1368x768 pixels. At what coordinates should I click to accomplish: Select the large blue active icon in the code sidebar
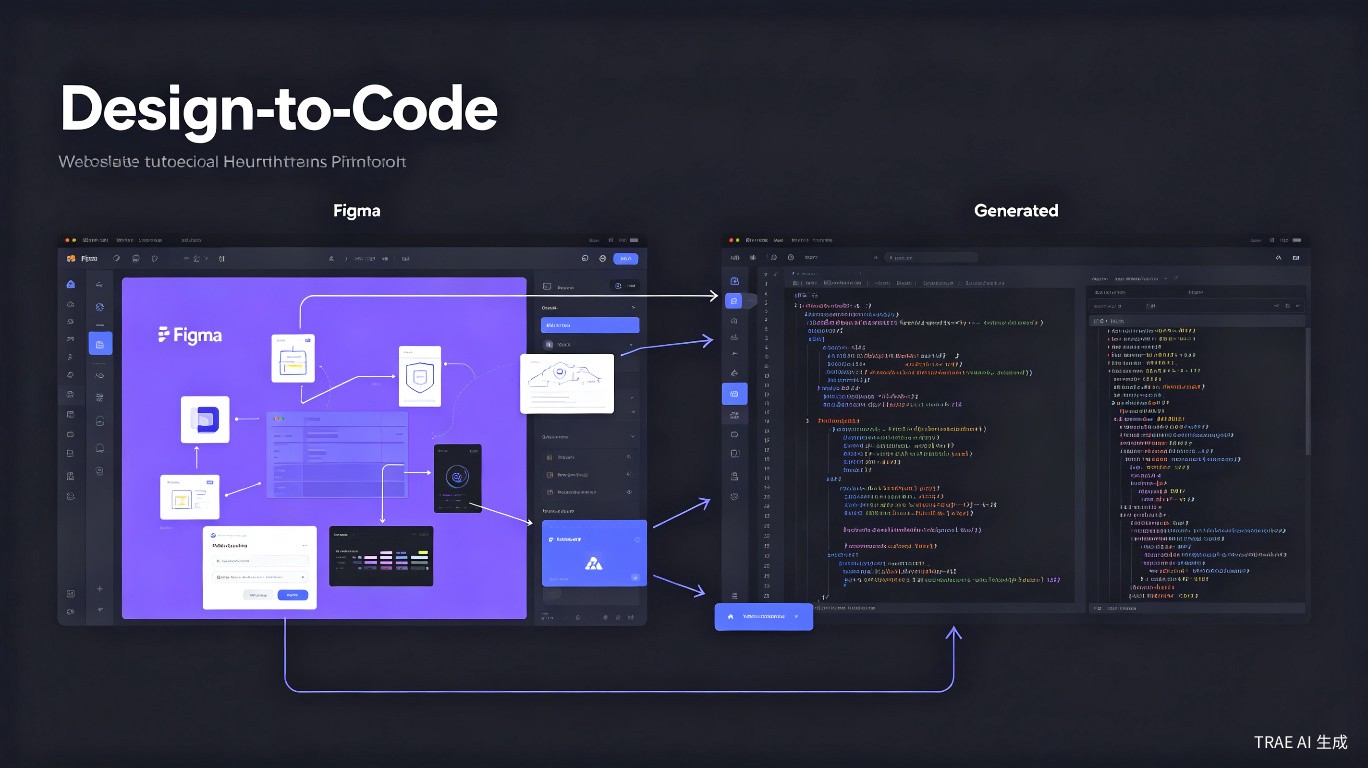[734, 394]
